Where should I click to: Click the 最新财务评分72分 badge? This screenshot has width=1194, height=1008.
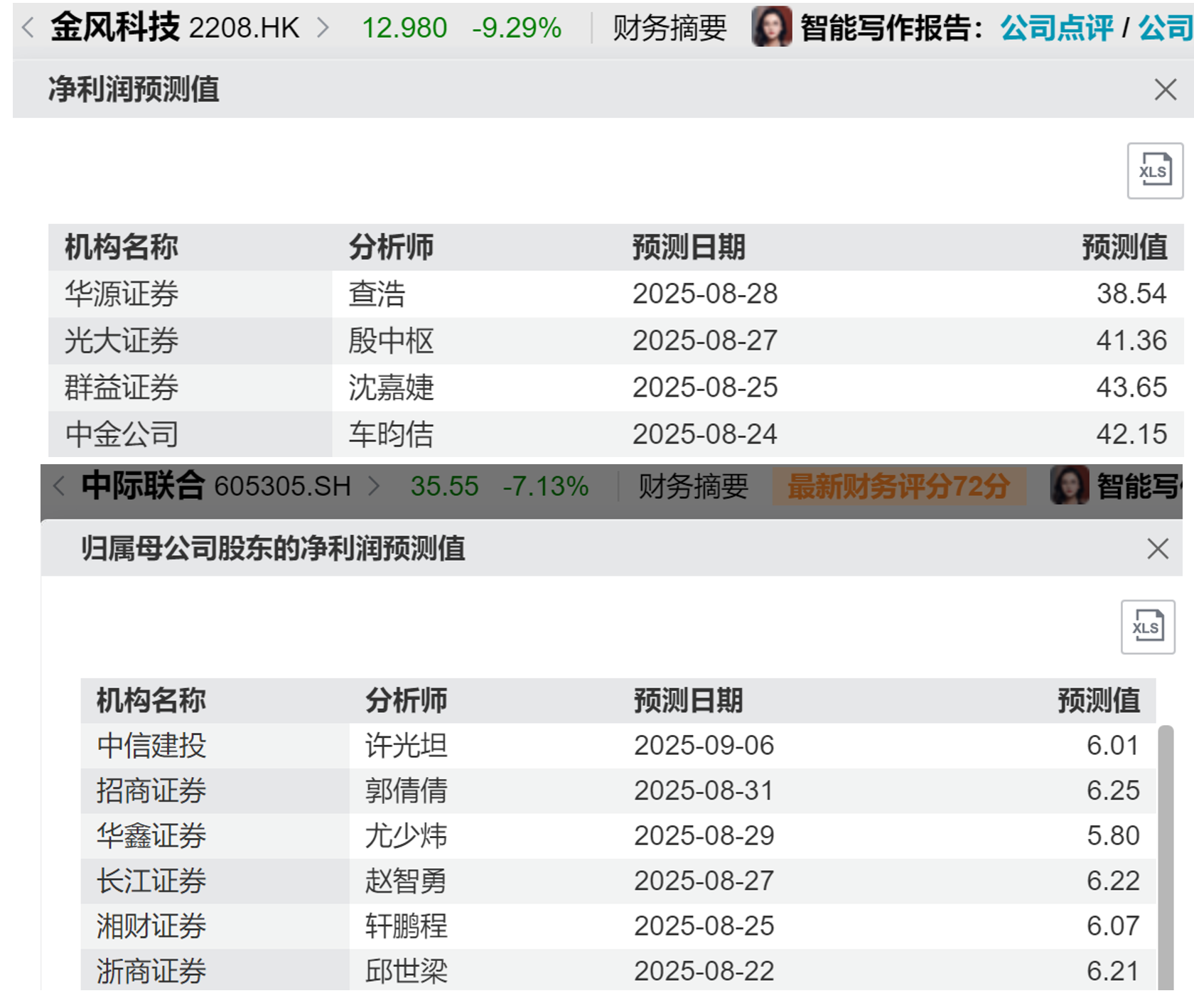tap(899, 487)
